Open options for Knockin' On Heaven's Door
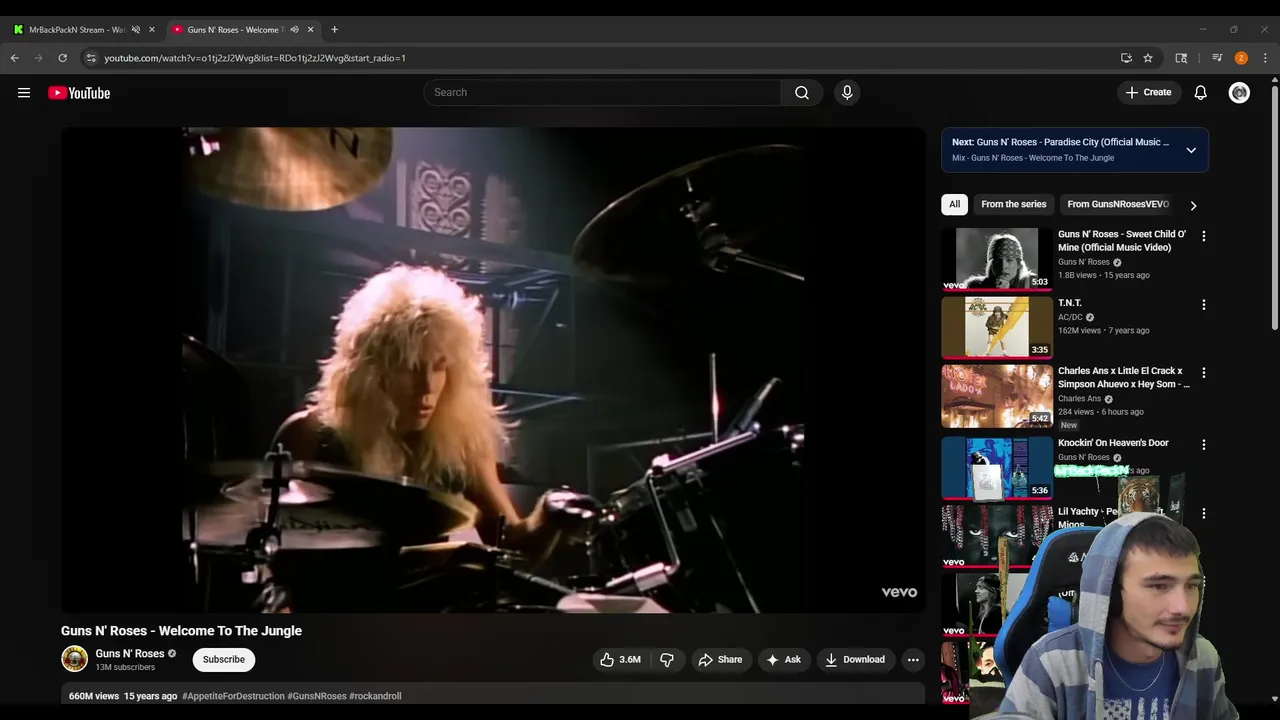 (x=1204, y=445)
